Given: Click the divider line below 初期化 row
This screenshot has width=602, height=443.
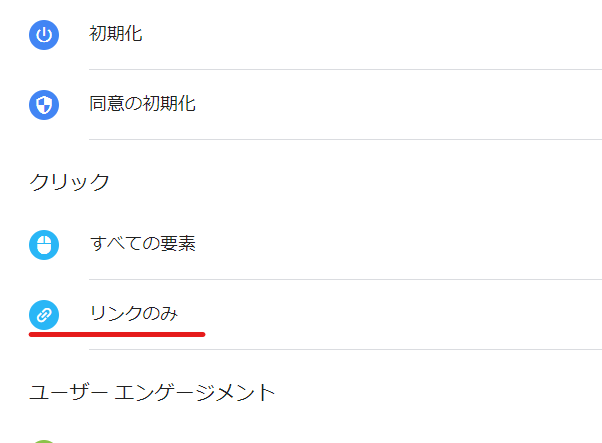Looking at the screenshot, I should pyautogui.click(x=345, y=69).
